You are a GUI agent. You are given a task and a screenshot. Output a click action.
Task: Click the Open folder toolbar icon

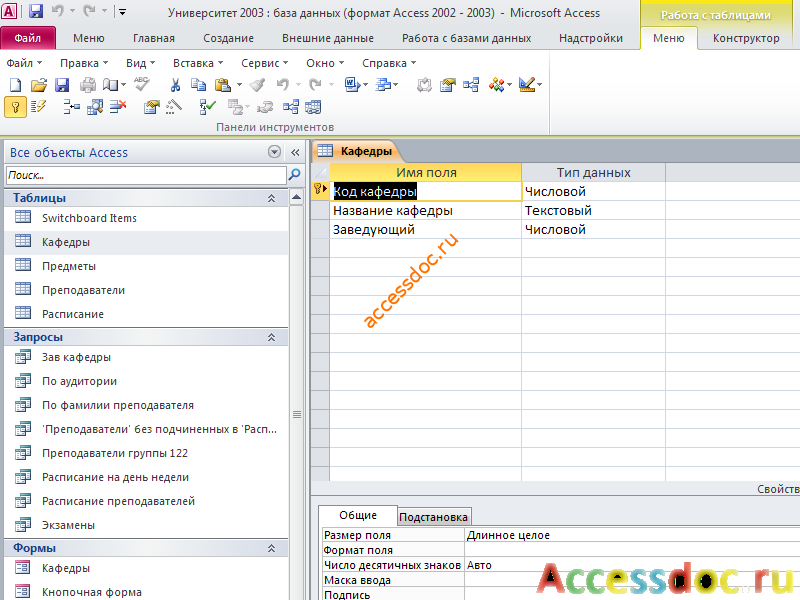pos(39,85)
